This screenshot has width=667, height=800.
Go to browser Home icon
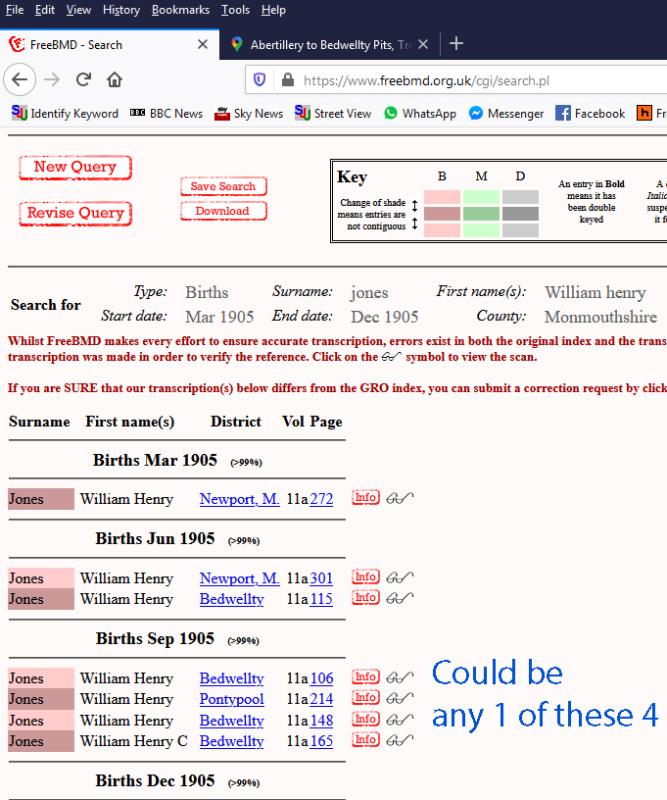point(115,80)
